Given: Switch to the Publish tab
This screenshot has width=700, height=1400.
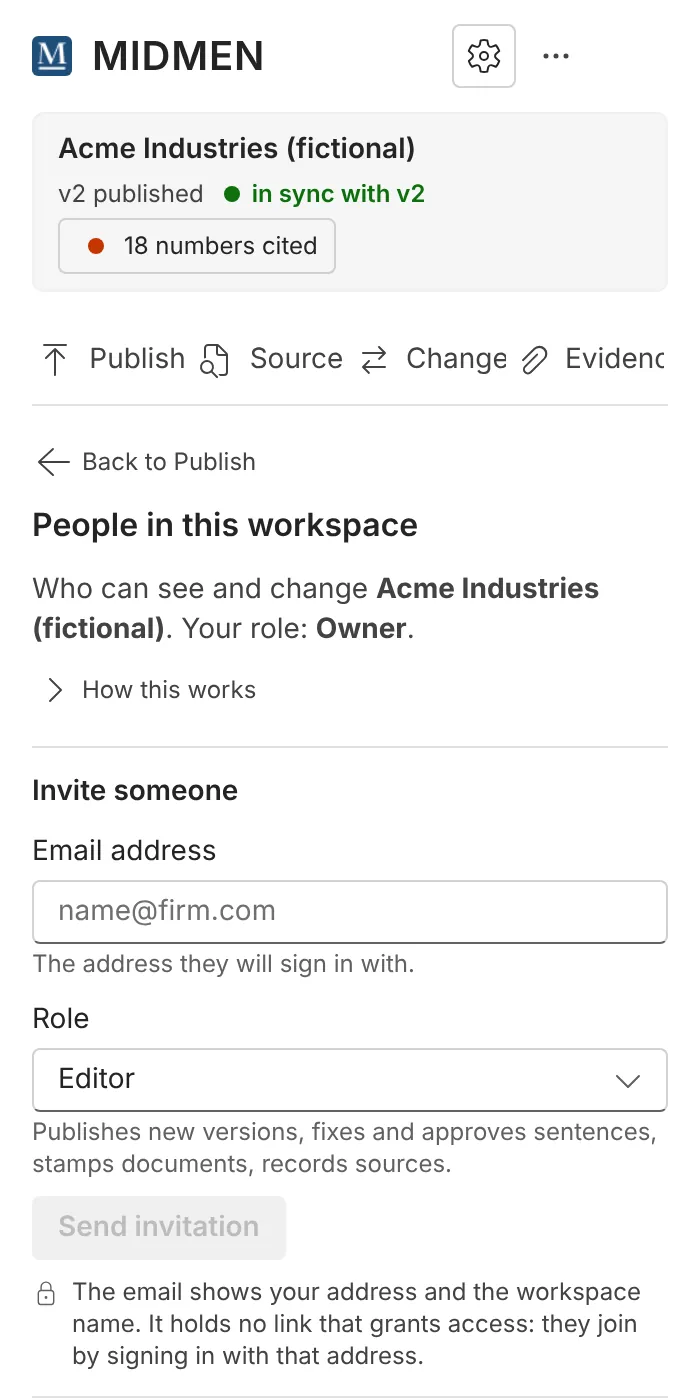Looking at the screenshot, I should click(113, 359).
